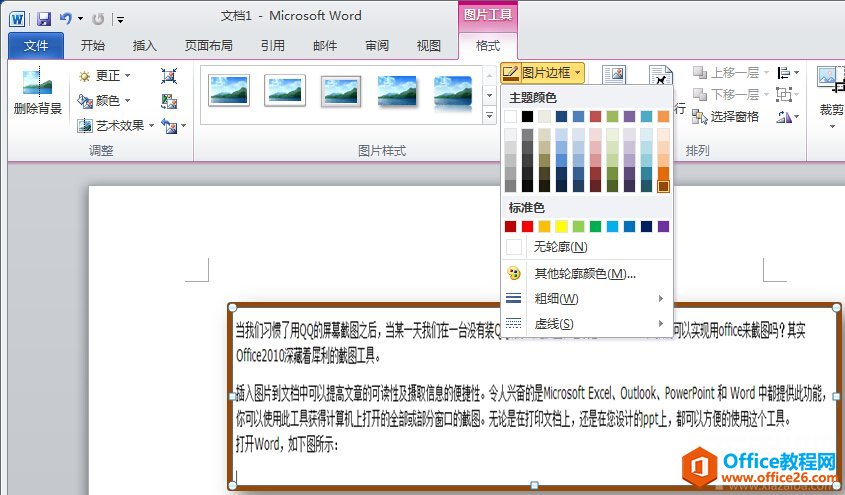Apply the second picture style thumbnail
Image resolution: width=845 pixels, height=495 pixels.
(285, 90)
